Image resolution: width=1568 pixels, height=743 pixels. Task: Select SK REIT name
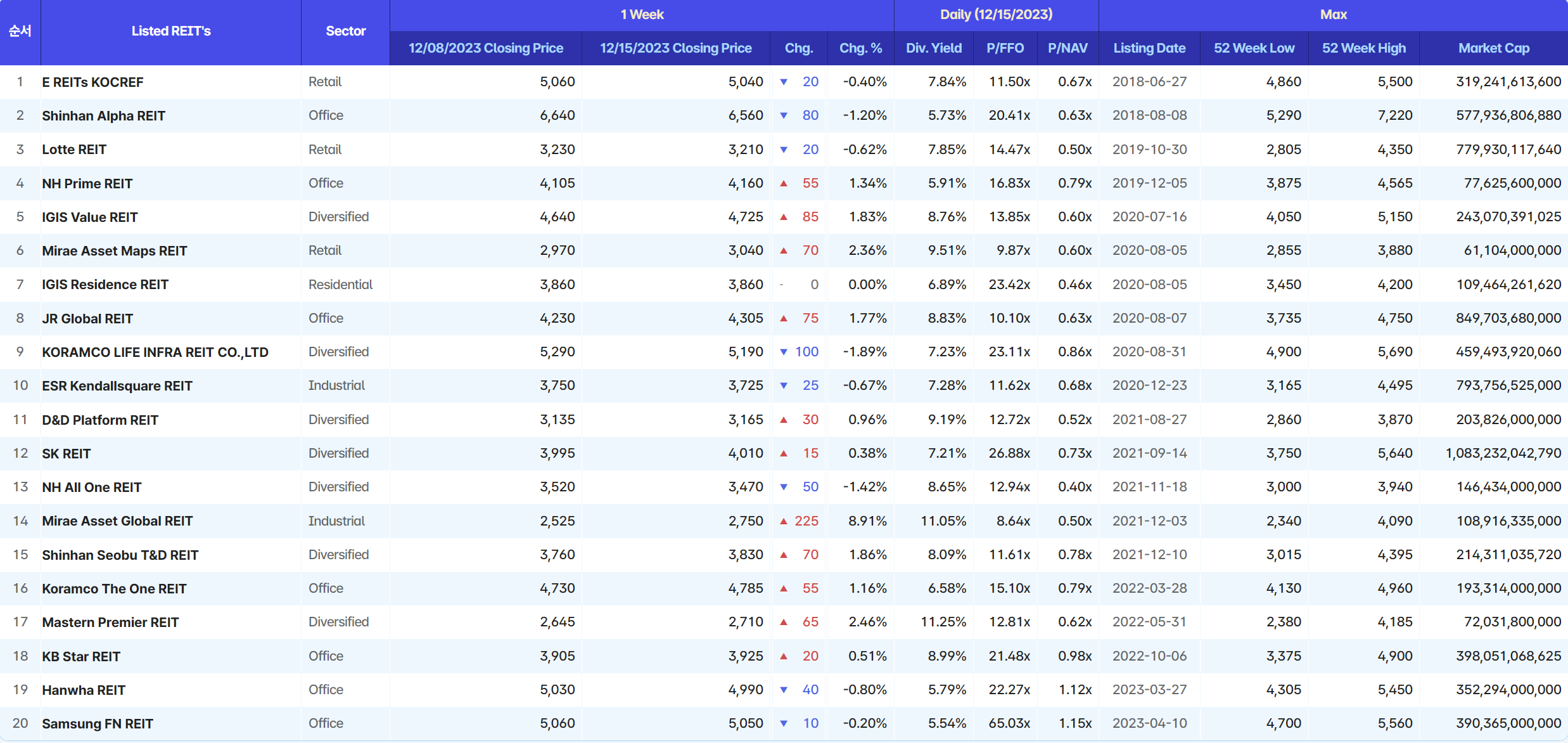point(67,454)
